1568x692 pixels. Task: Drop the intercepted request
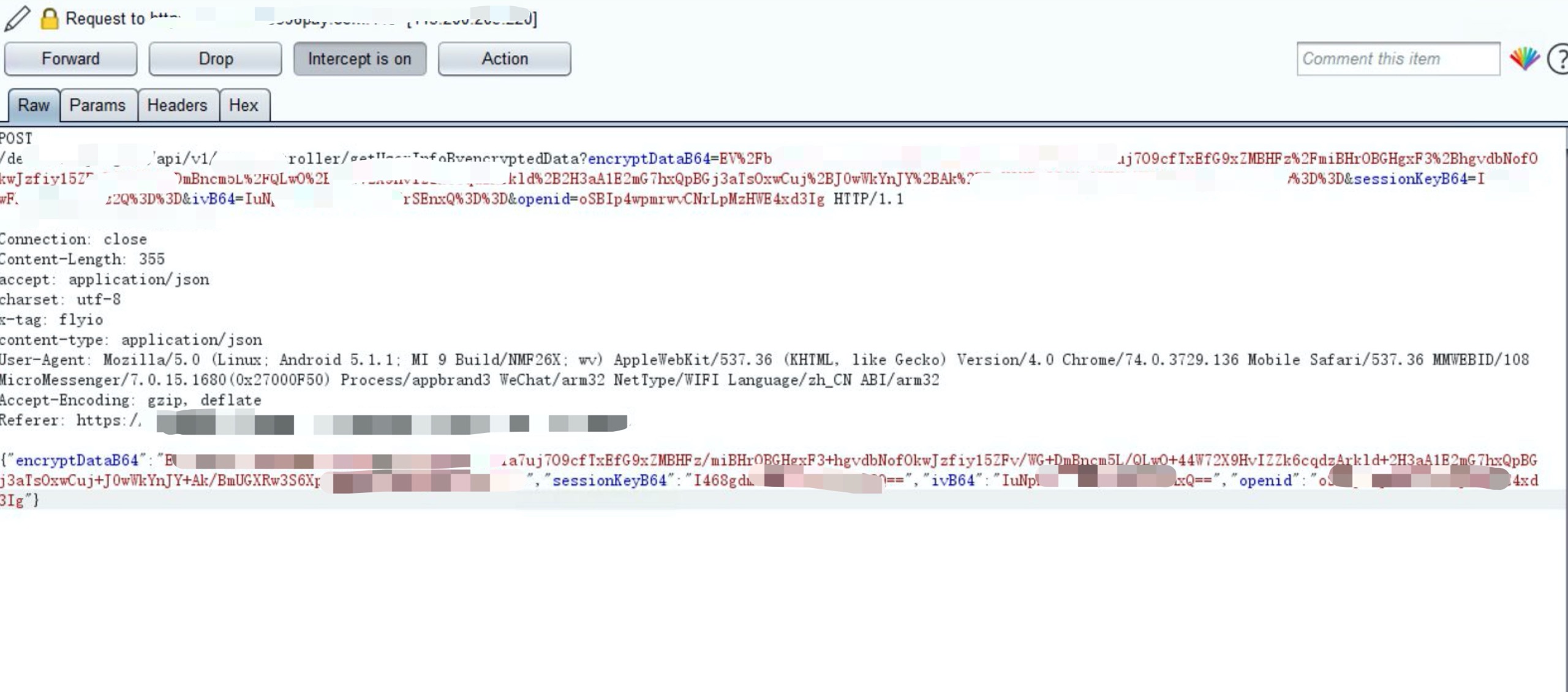click(216, 59)
